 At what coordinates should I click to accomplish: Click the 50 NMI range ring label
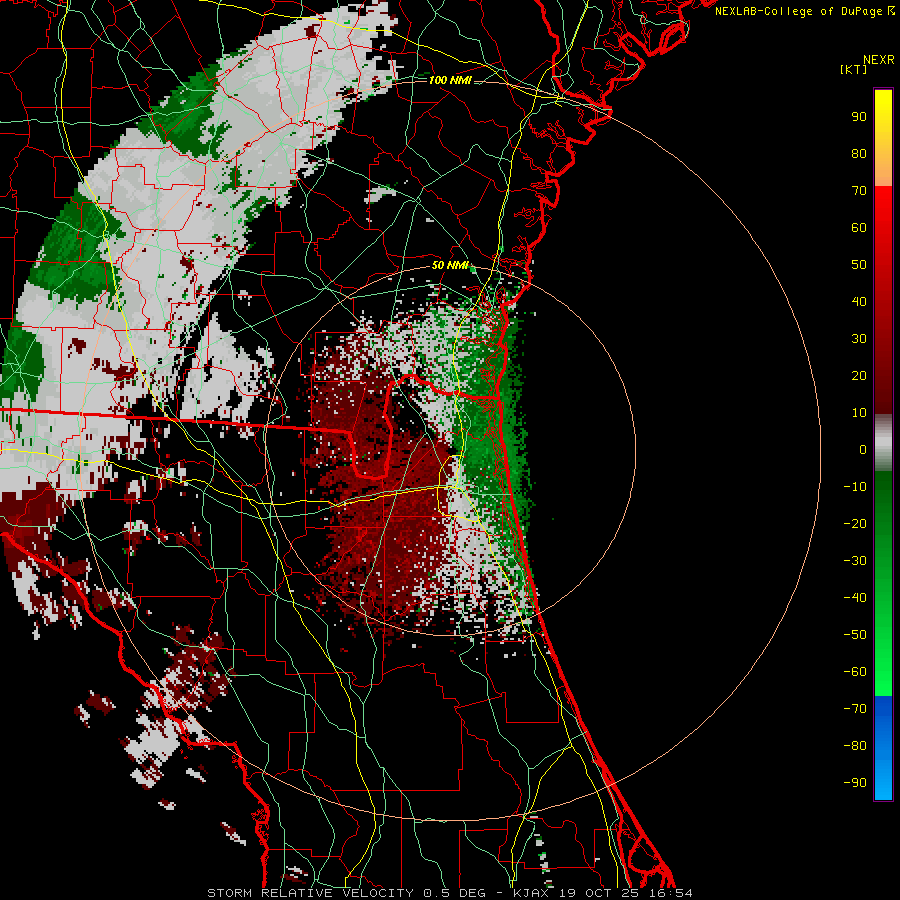click(450, 265)
